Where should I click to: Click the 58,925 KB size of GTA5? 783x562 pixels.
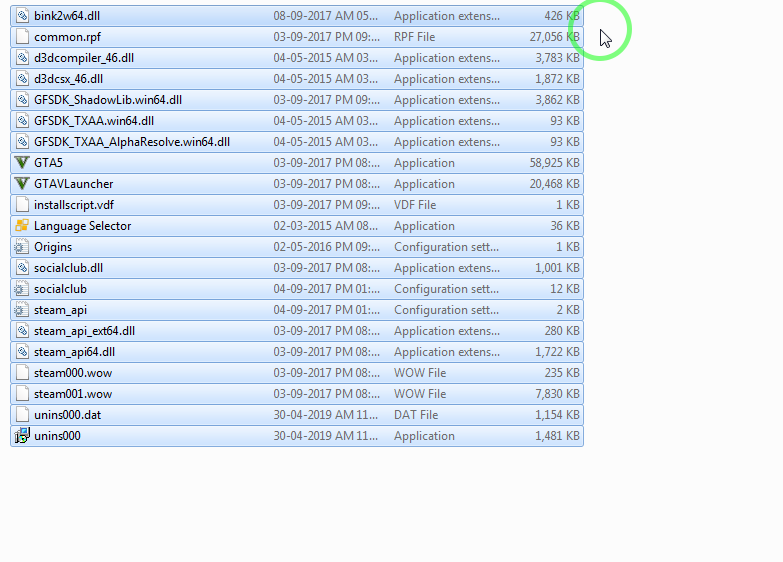tap(554, 163)
